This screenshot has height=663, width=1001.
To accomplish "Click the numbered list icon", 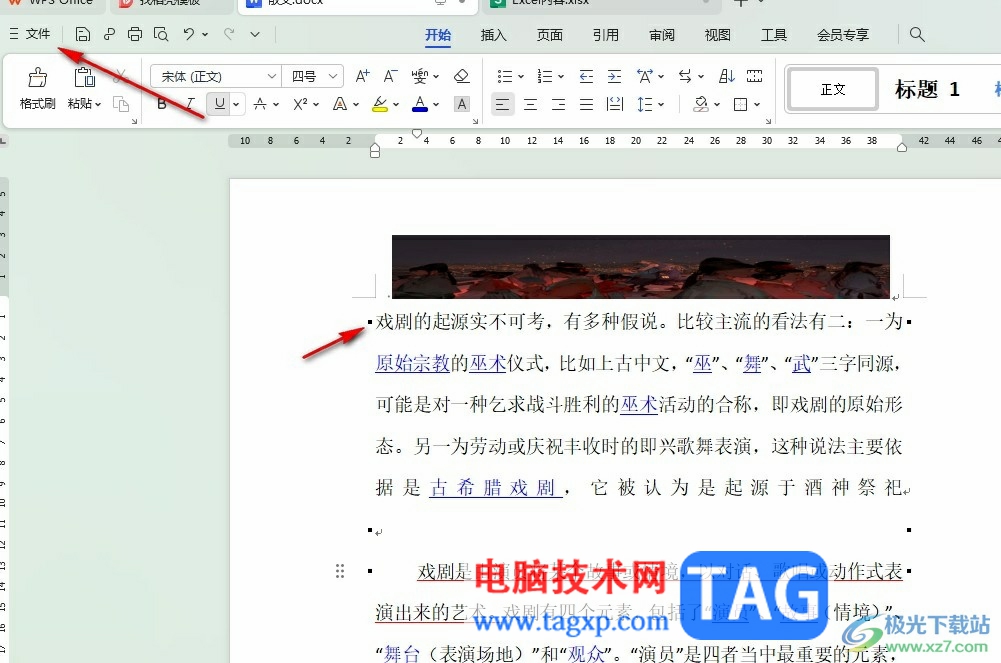I will (545, 77).
